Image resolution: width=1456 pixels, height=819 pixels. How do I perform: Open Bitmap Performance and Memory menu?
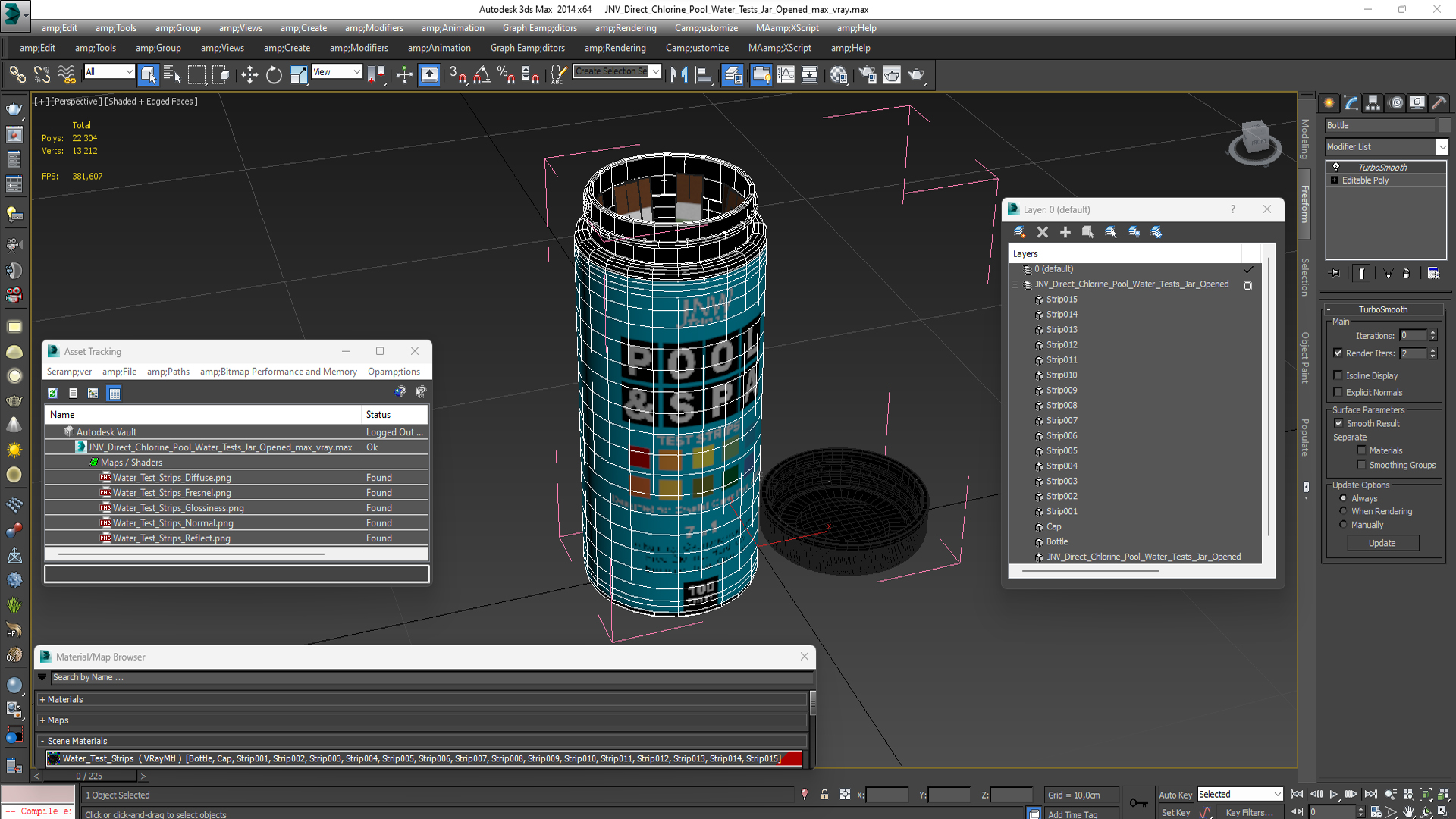278,372
